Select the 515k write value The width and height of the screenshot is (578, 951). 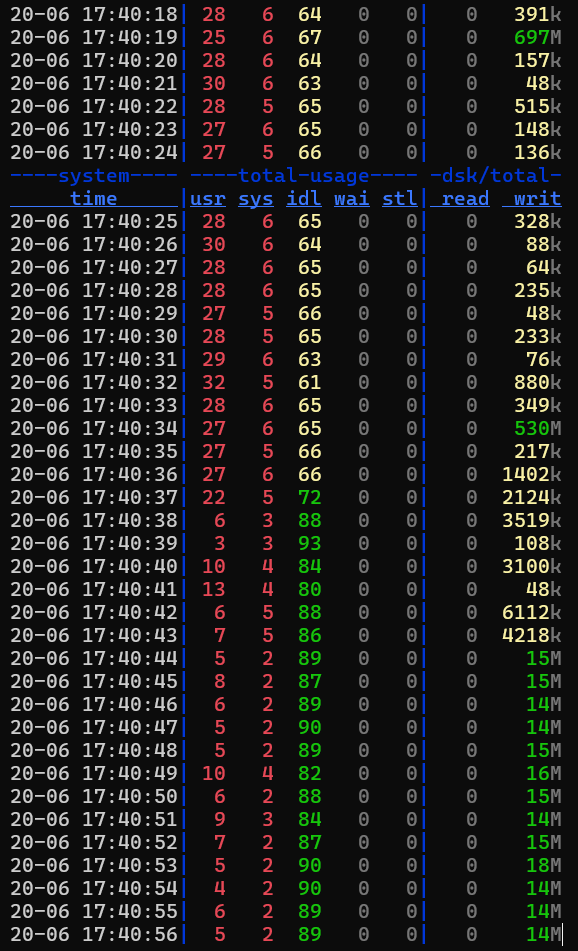(537, 106)
